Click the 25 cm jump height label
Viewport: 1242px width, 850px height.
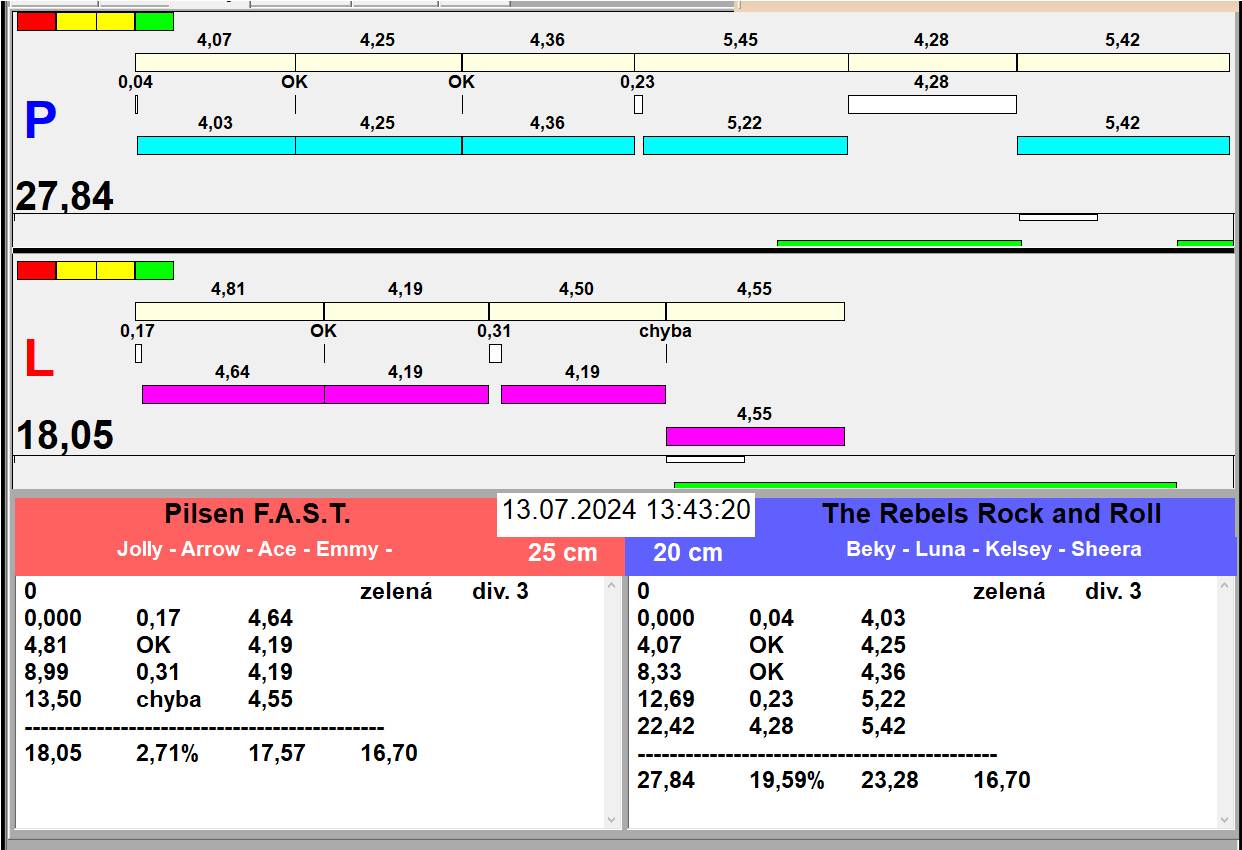(x=562, y=552)
